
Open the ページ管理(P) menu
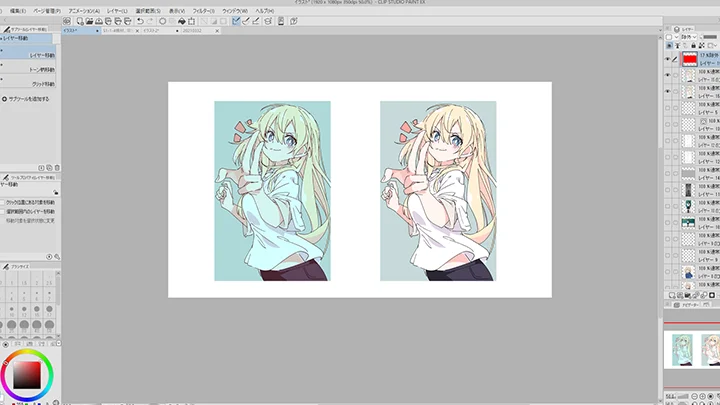[x=47, y=11]
